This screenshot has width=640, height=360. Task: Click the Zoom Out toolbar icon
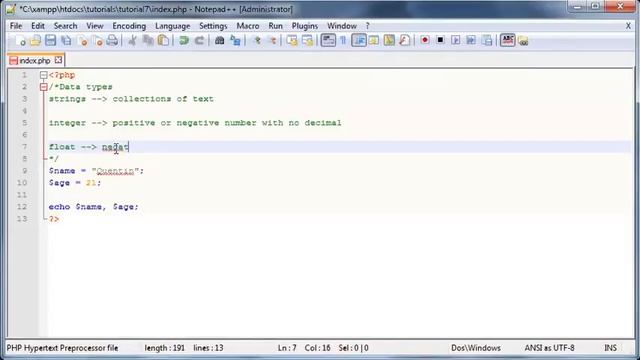coord(272,40)
